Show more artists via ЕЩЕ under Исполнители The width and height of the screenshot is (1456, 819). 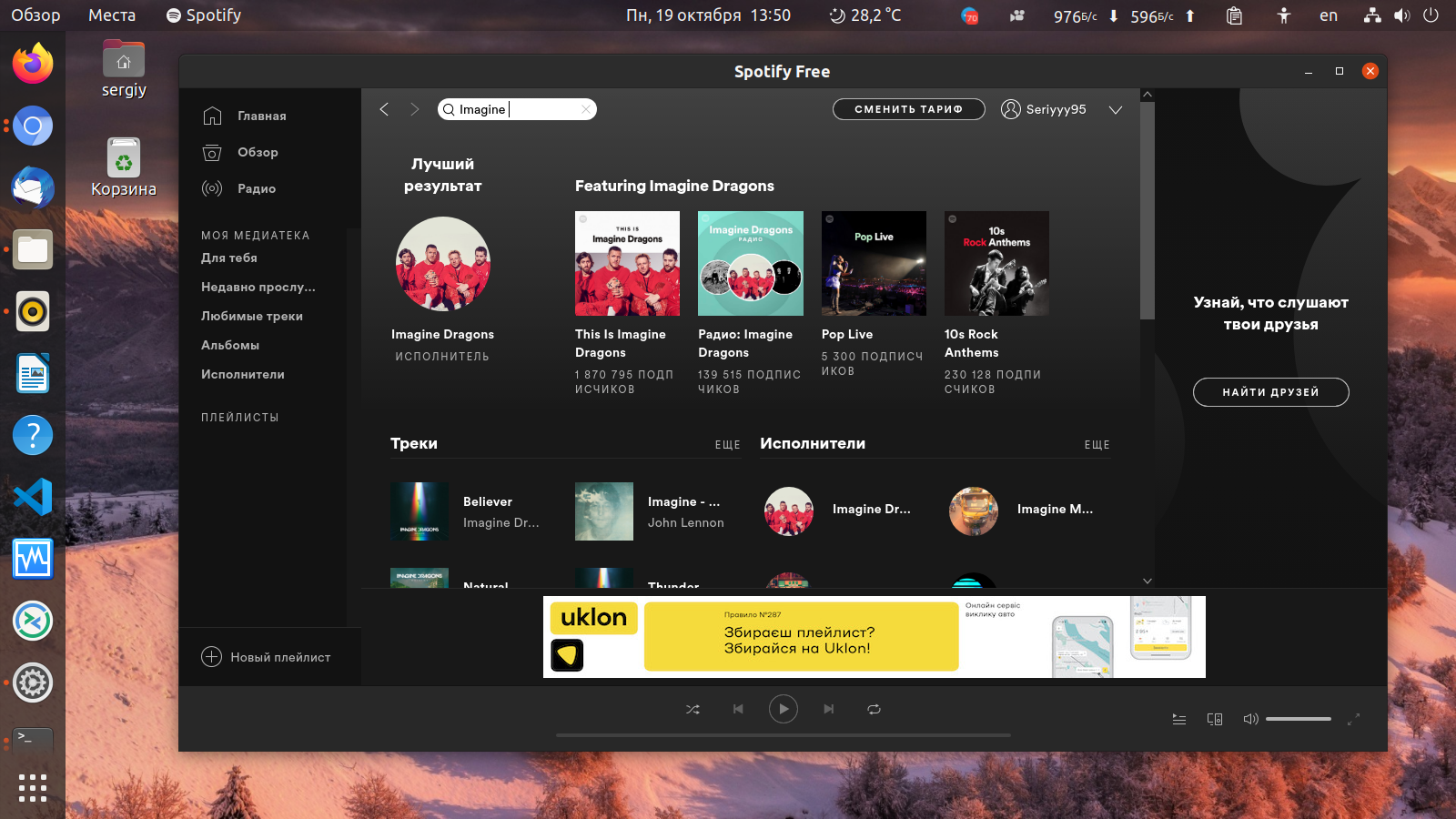pos(1097,445)
